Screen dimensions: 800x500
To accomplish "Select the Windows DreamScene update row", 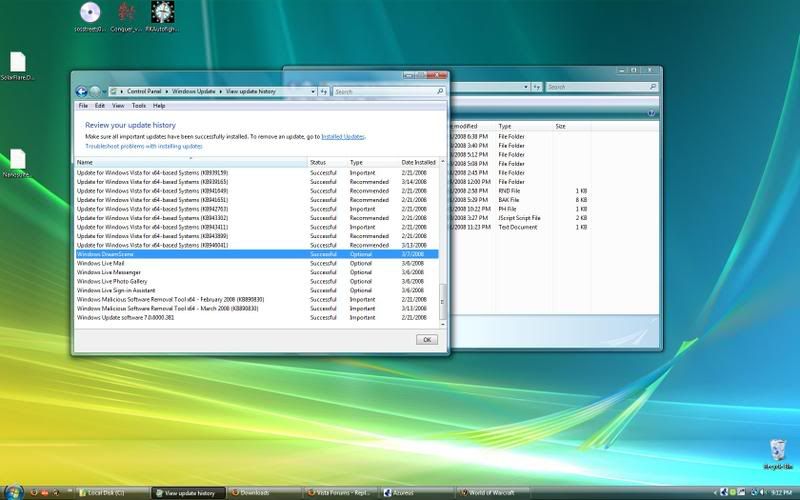I will tap(257, 254).
